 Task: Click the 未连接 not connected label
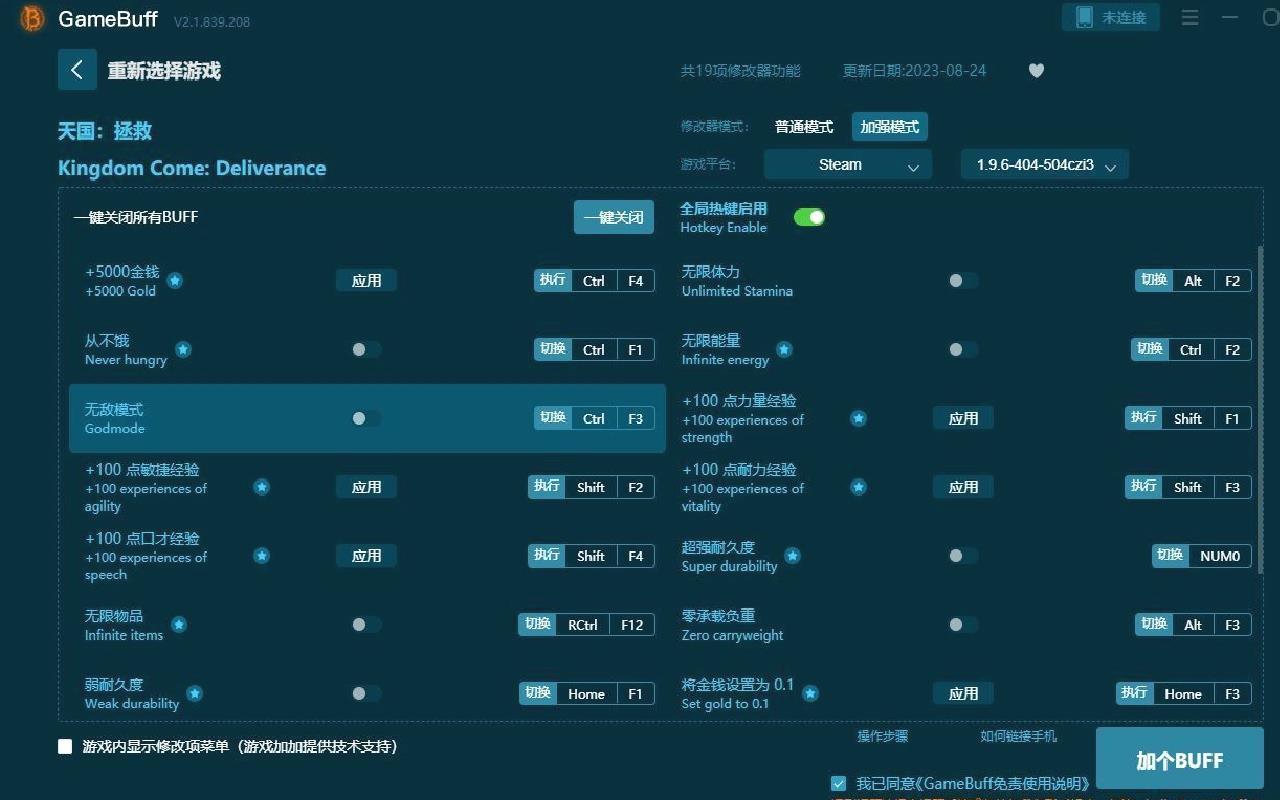tap(1124, 17)
